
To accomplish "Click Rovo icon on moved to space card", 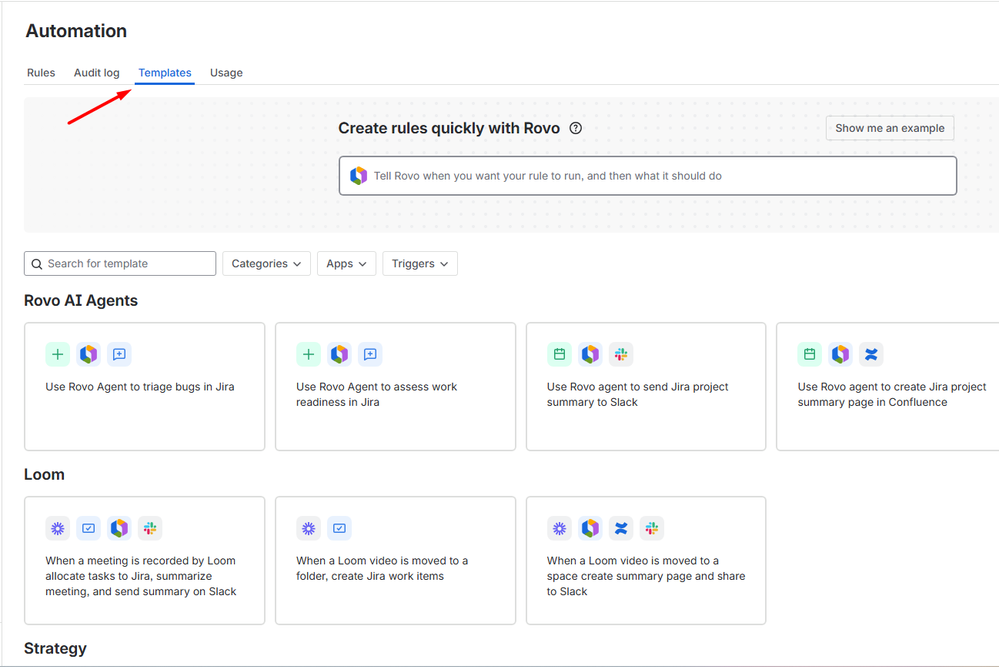I will pos(591,528).
